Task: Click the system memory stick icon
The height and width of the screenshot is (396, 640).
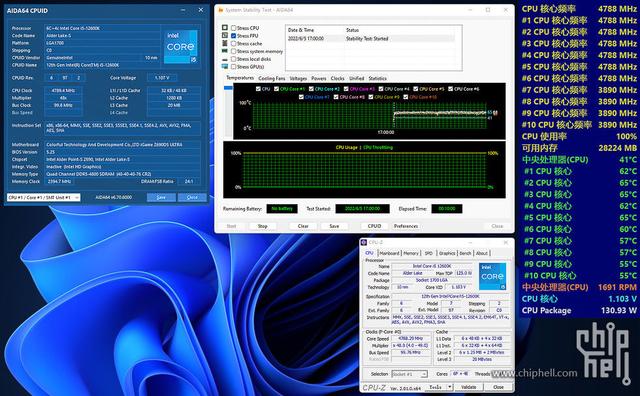Action: (225, 51)
